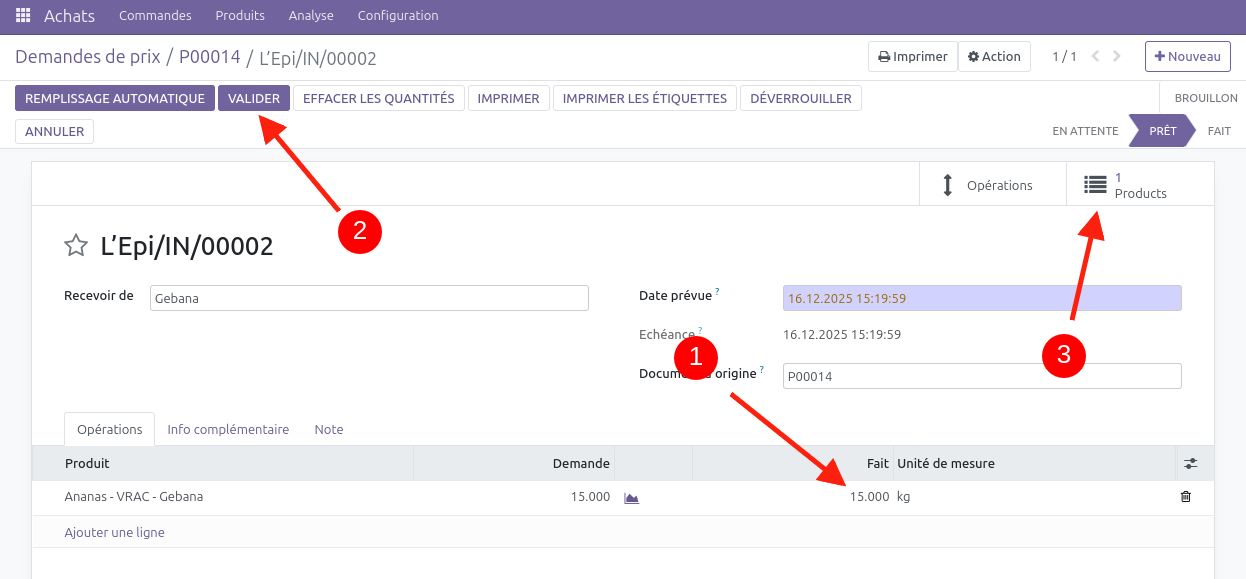1246x579 pixels.
Task: Open the Imprimer dropdown in header
Action: click(x=912, y=57)
